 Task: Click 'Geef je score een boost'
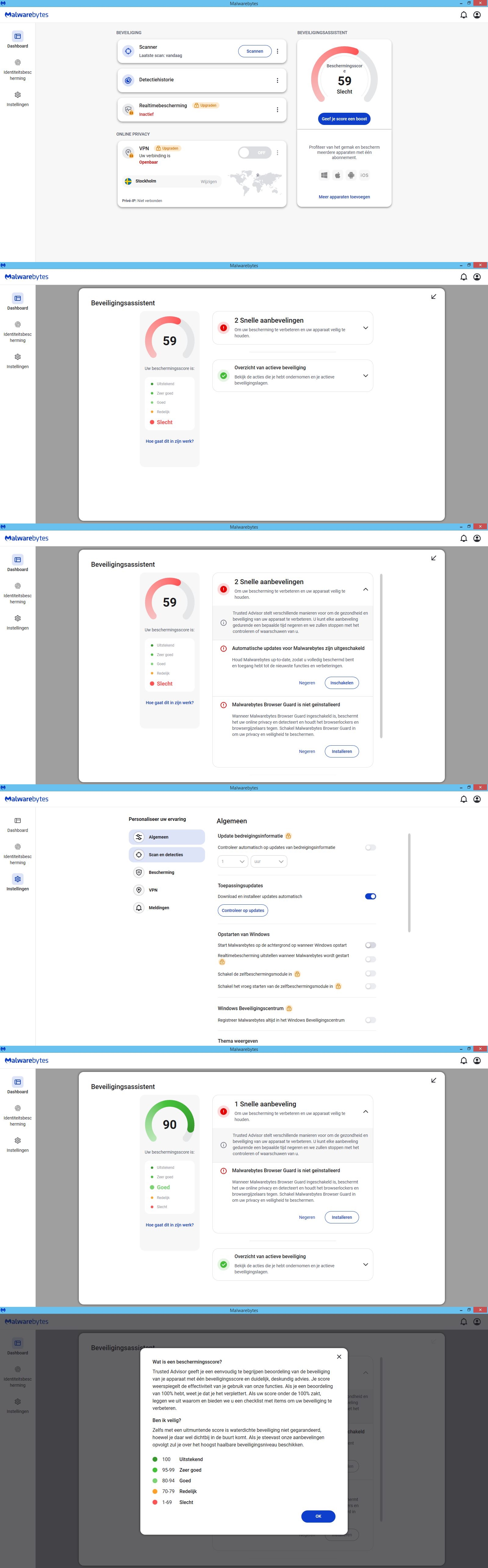[x=344, y=119]
